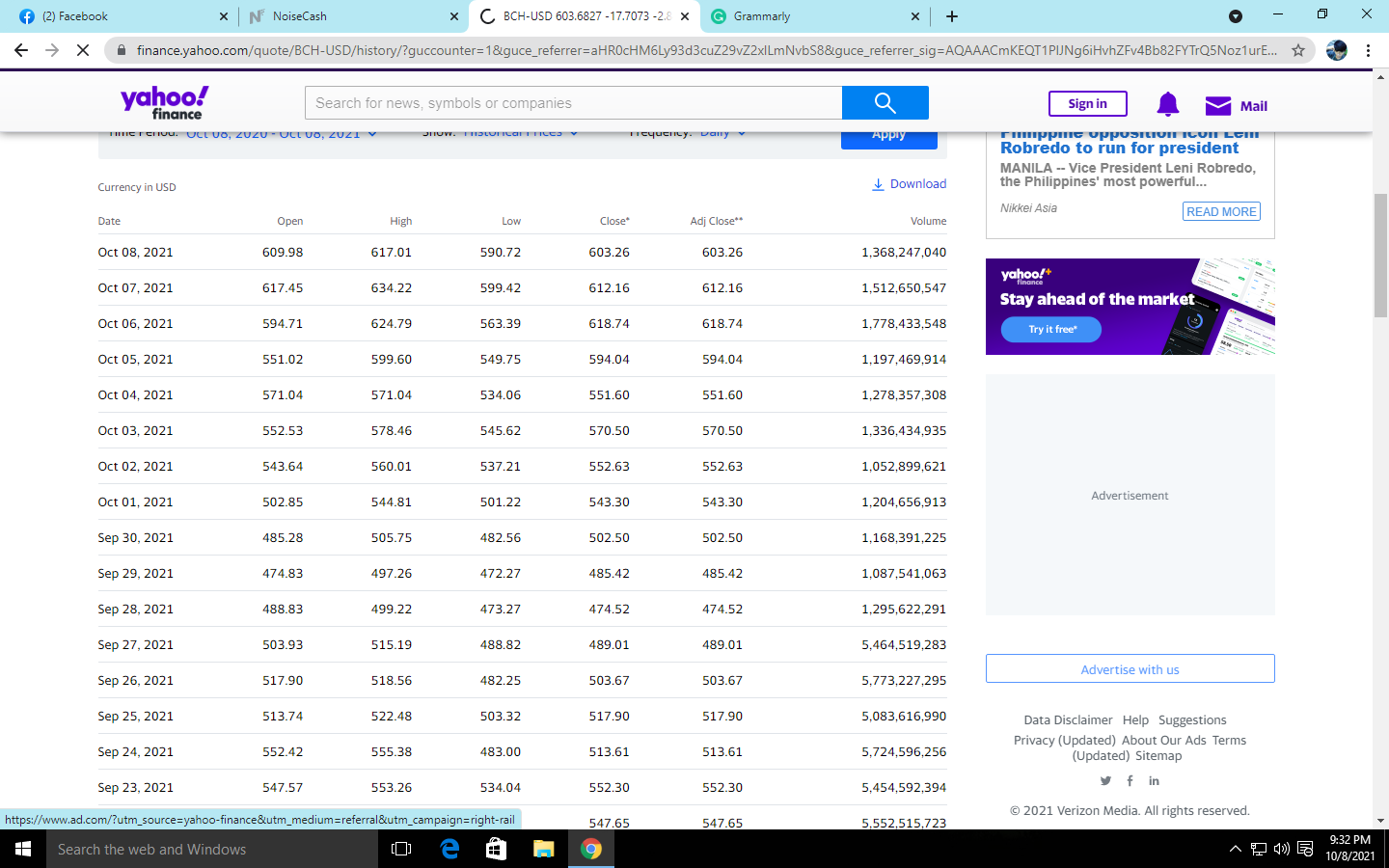Click the Sitemap link
1389x868 pixels.
[x=1158, y=756]
